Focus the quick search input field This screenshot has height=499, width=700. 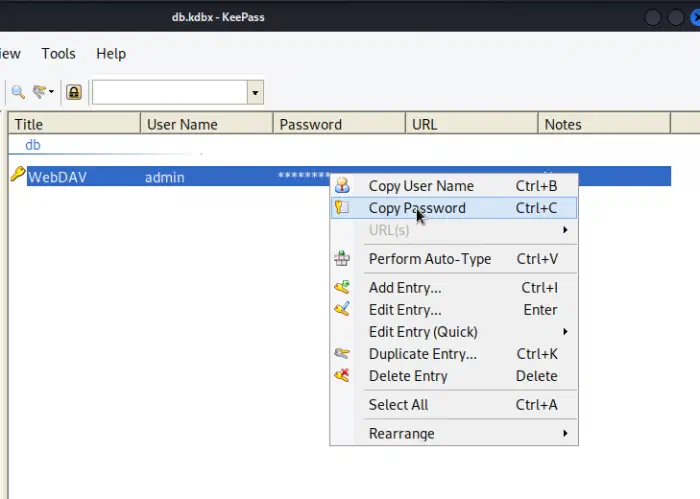tap(170, 92)
